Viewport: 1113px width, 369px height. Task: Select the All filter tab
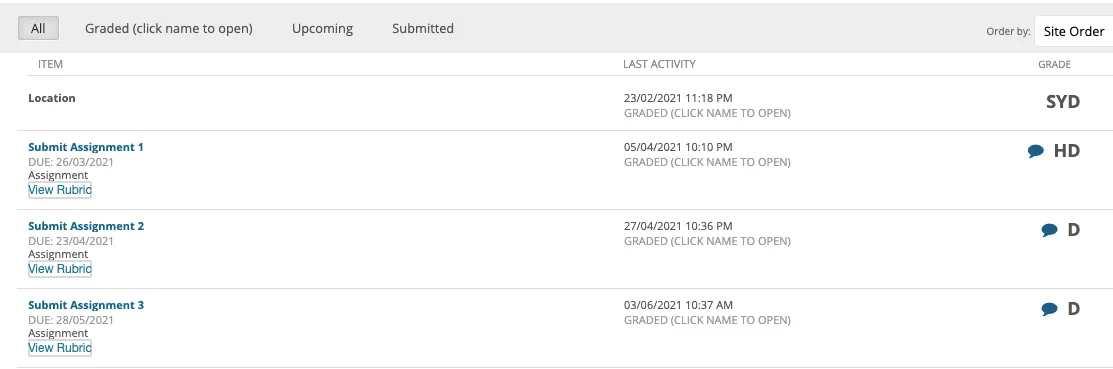(x=38, y=28)
